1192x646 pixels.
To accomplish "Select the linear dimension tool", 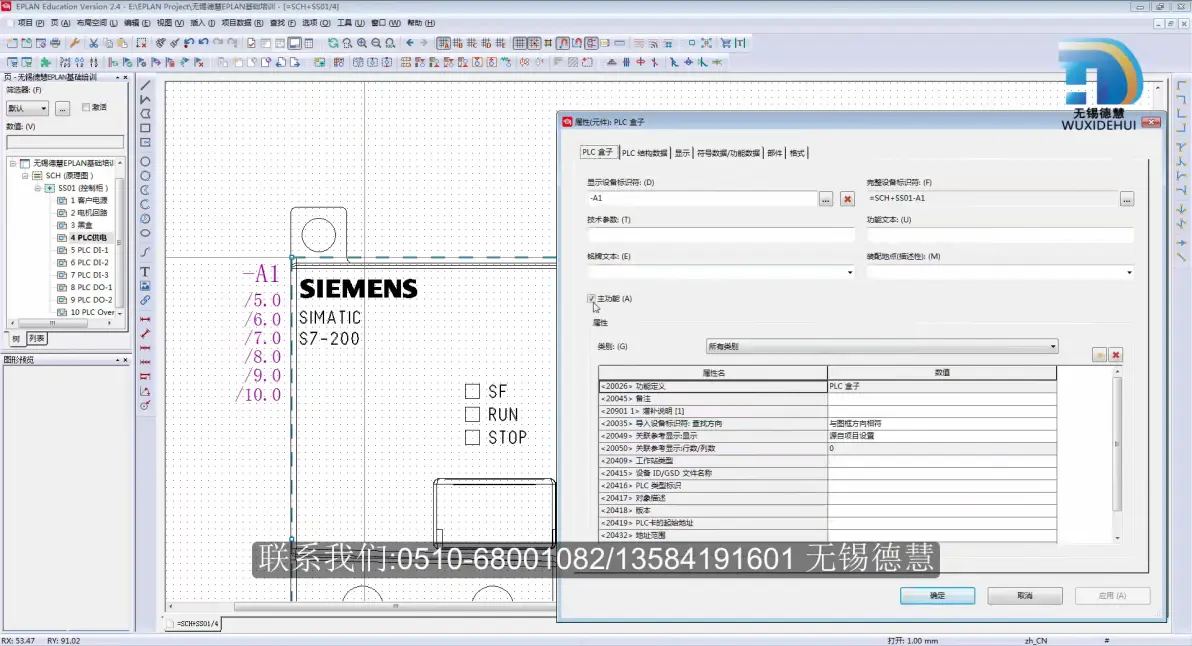I will click(x=144, y=319).
